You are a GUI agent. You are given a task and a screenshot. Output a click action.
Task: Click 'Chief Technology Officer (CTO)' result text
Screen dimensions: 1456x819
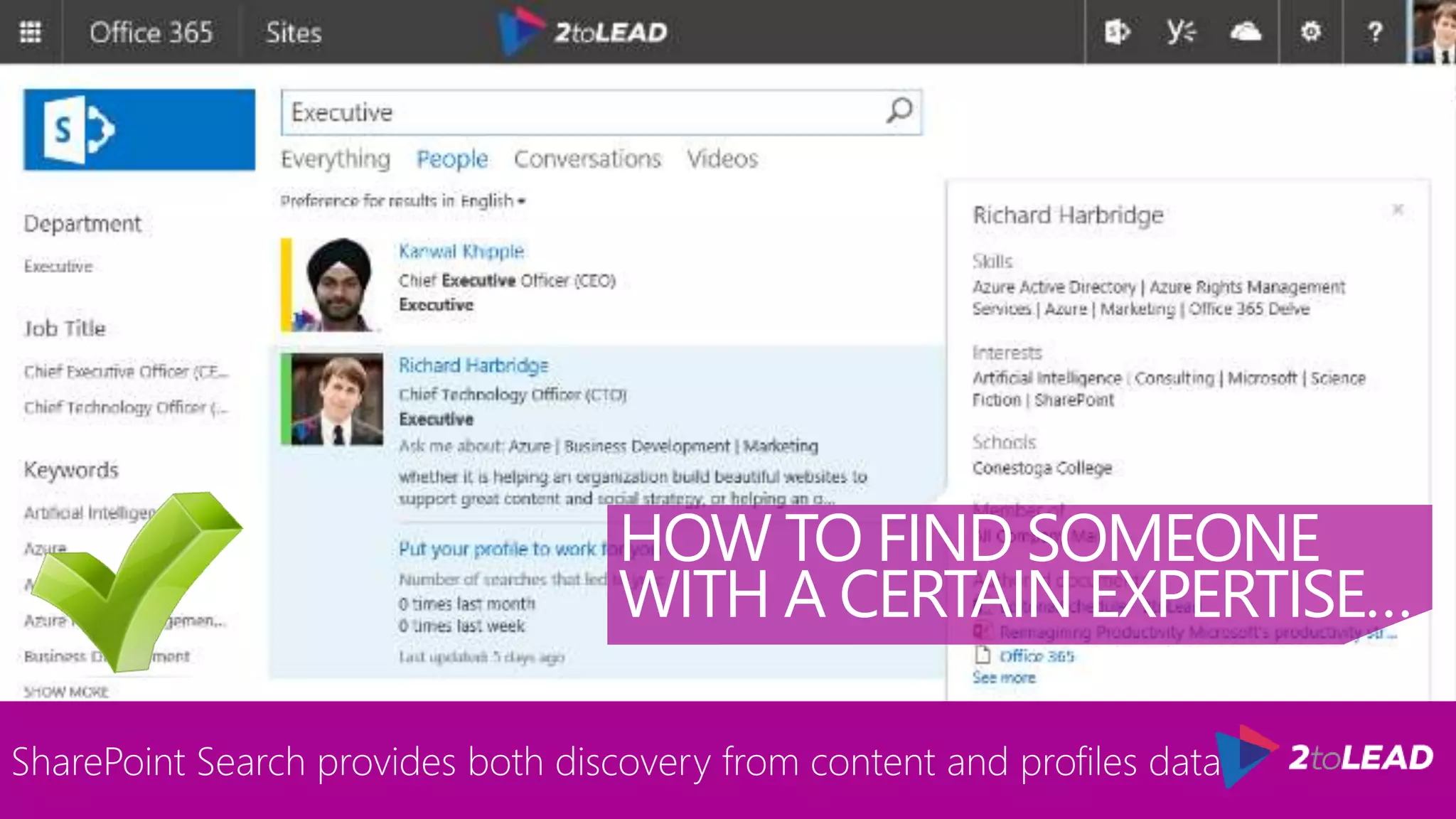coord(513,395)
